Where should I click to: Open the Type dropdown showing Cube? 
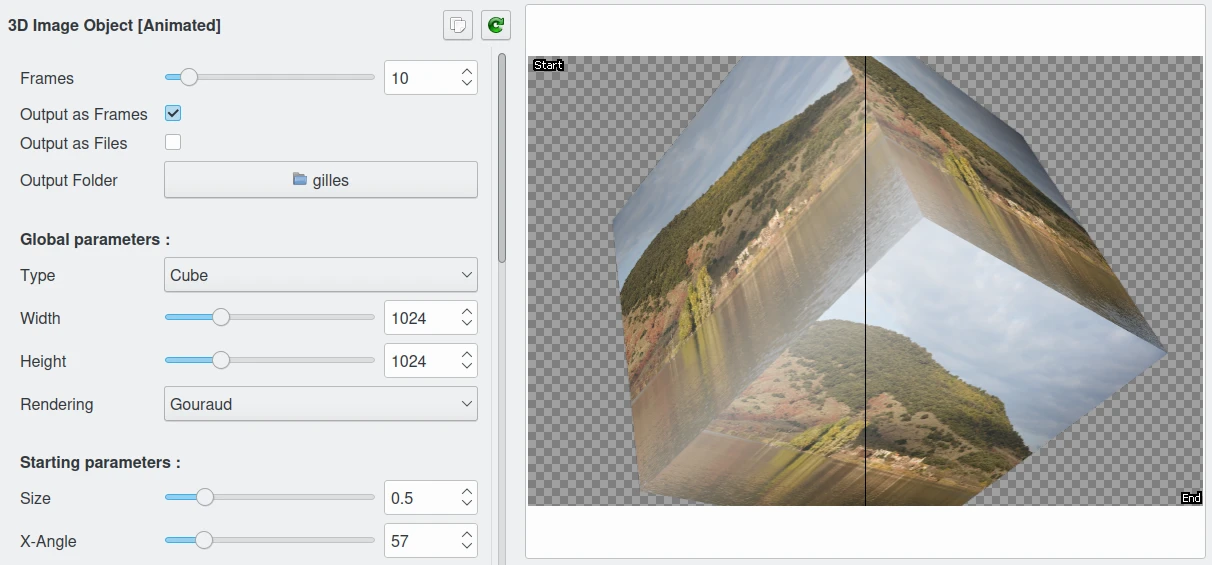coord(320,275)
